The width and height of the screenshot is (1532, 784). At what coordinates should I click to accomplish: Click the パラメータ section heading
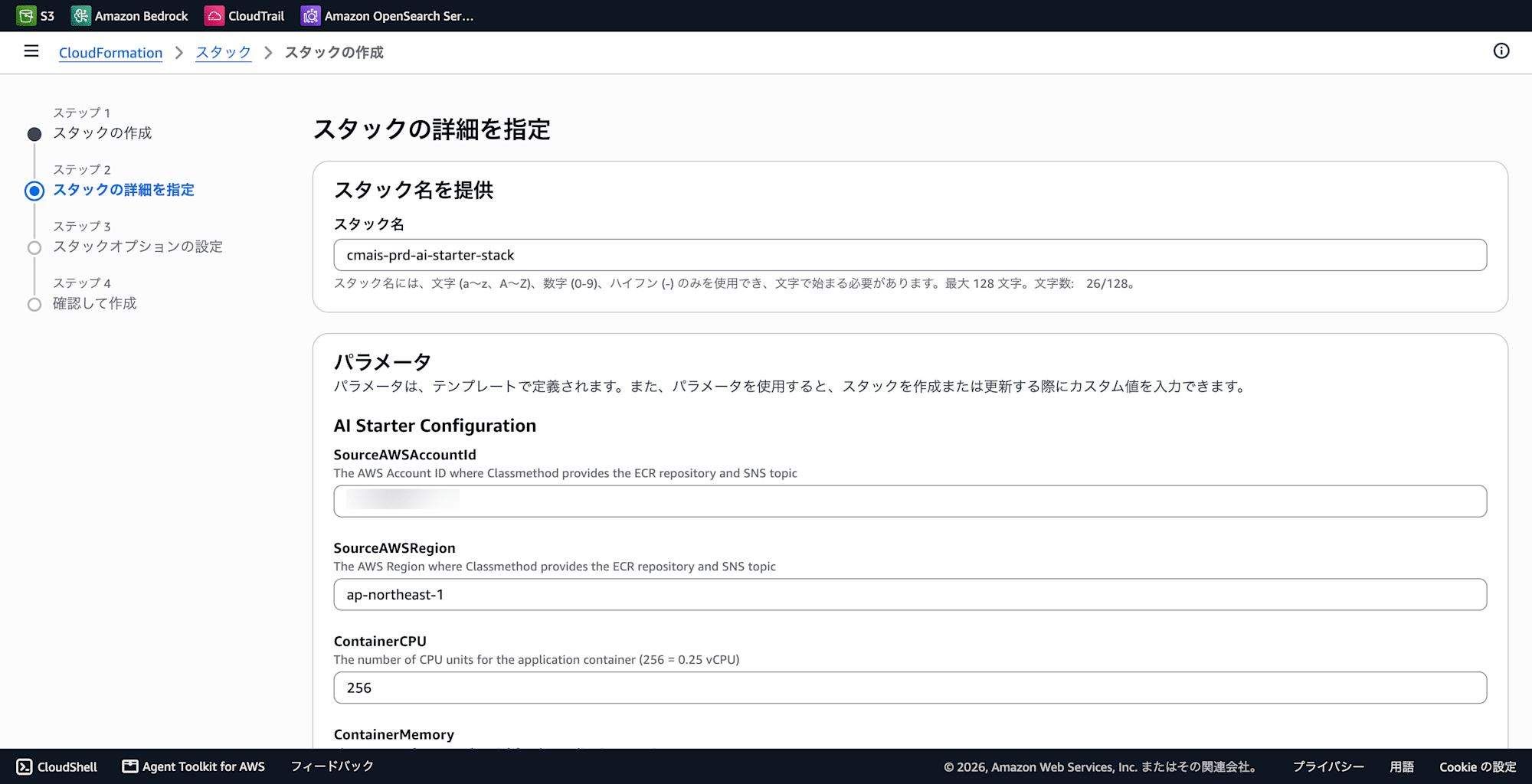coord(382,362)
